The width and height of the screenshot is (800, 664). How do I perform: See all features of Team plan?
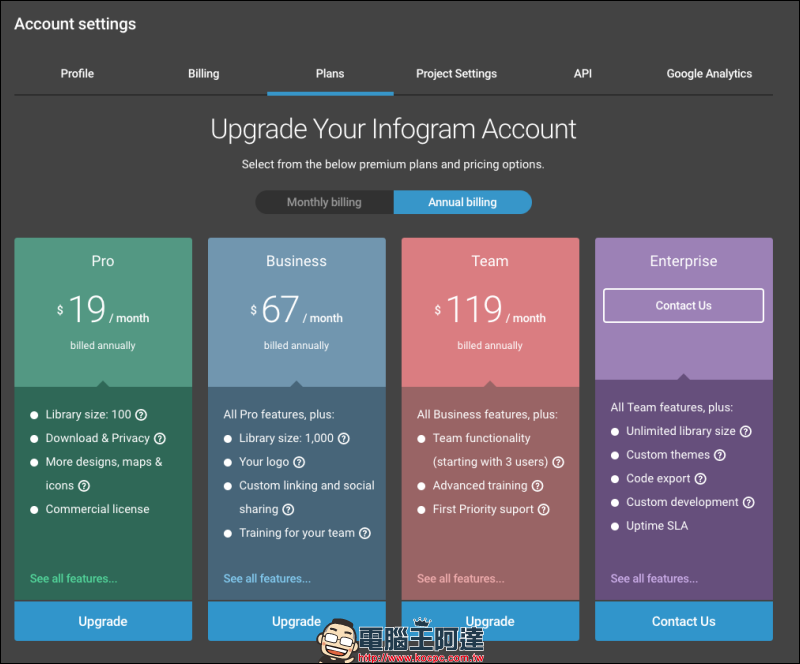pos(461,579)
